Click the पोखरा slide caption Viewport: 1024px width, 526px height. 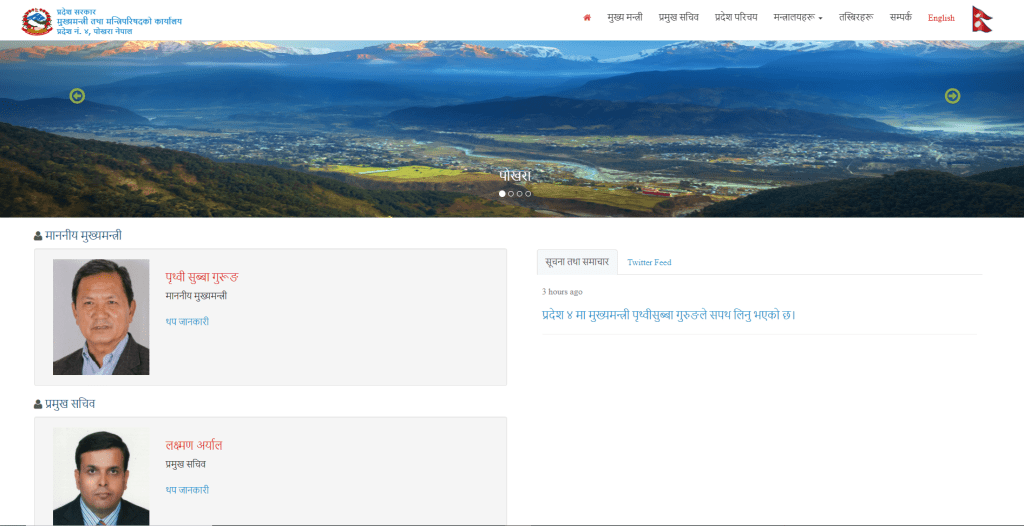click(x=515, y=176)
